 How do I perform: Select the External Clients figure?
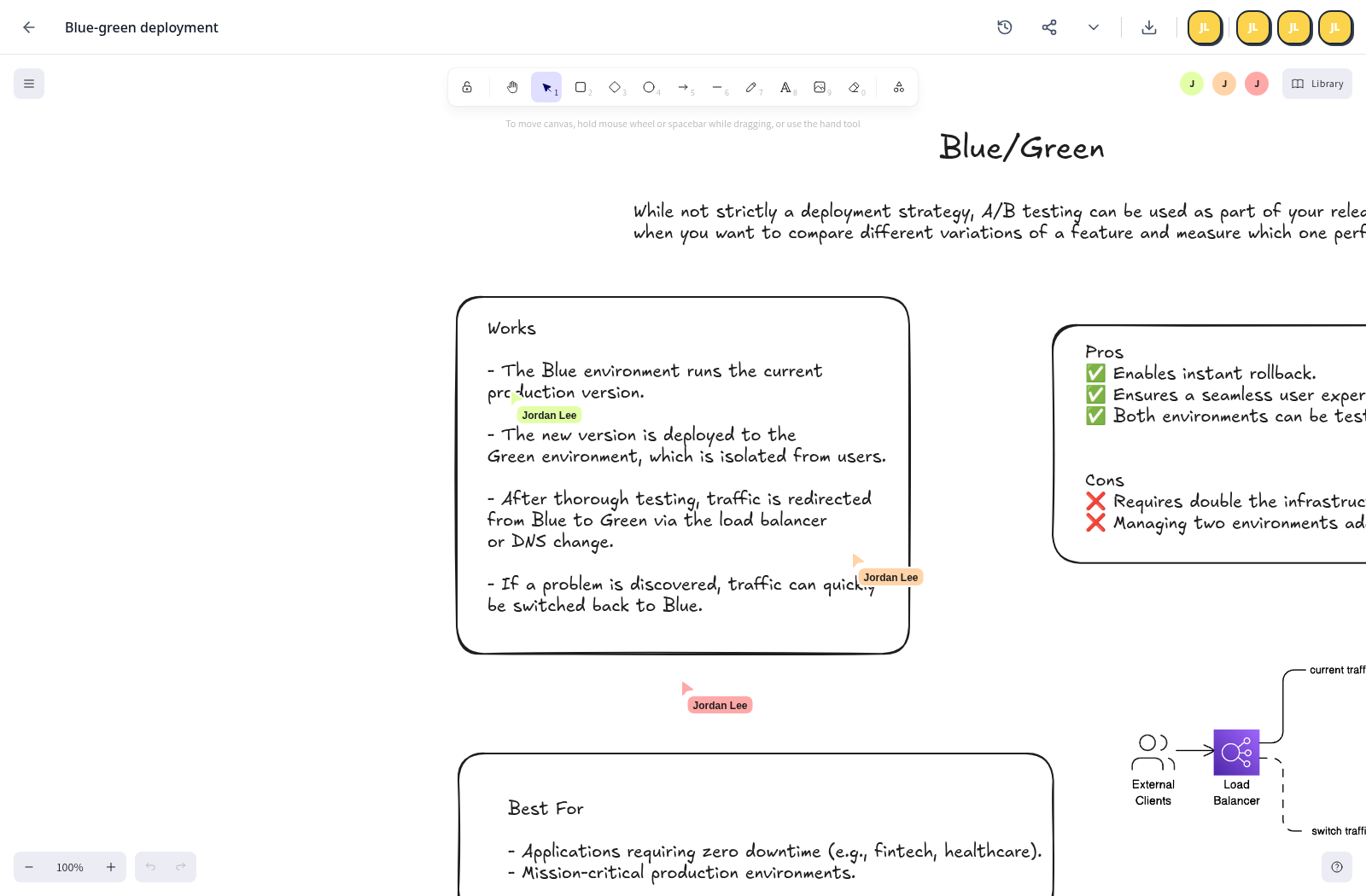tap(1153, 753)
